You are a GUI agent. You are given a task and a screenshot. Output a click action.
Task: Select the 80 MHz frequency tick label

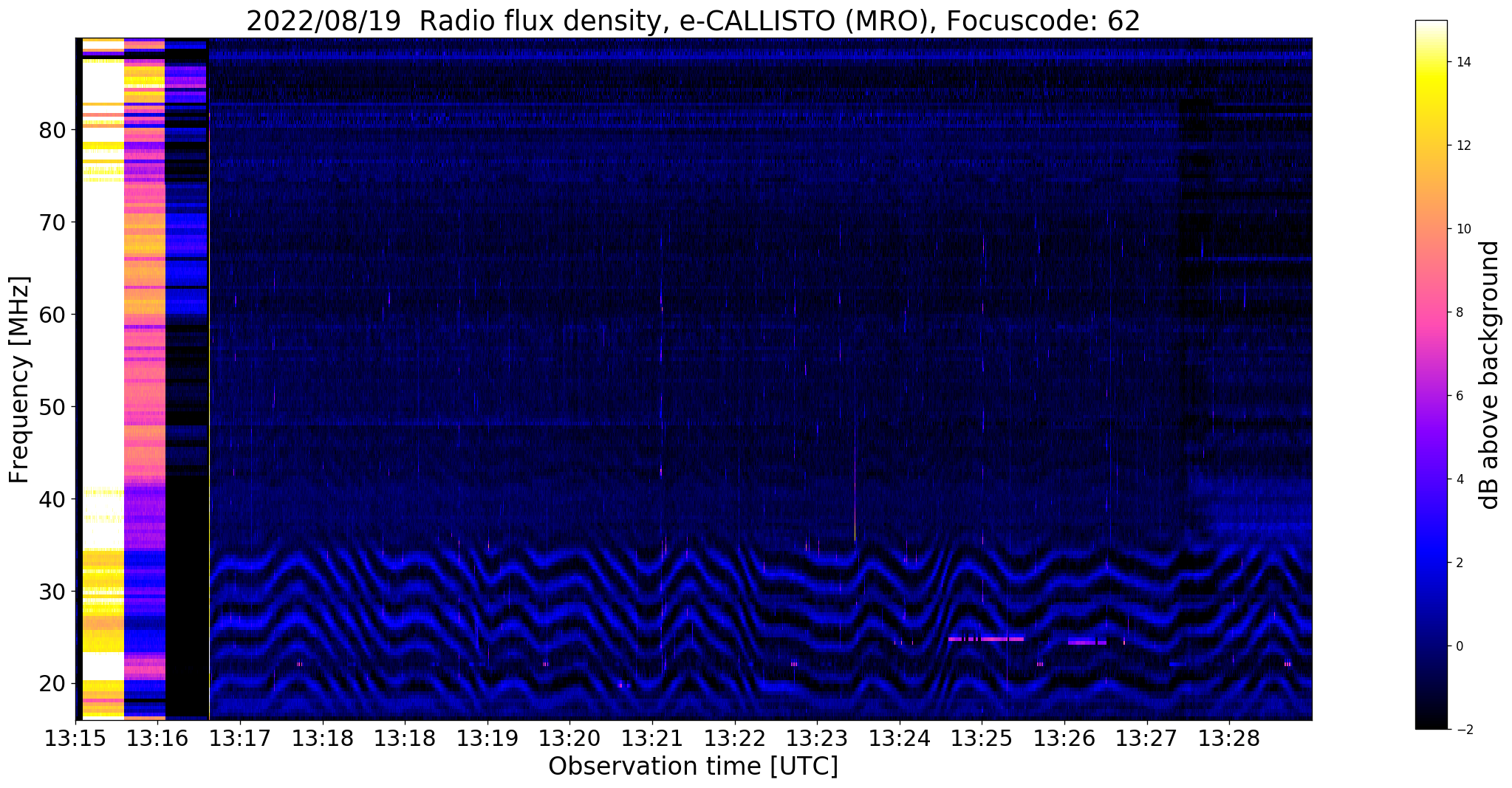tap(52, 131)
